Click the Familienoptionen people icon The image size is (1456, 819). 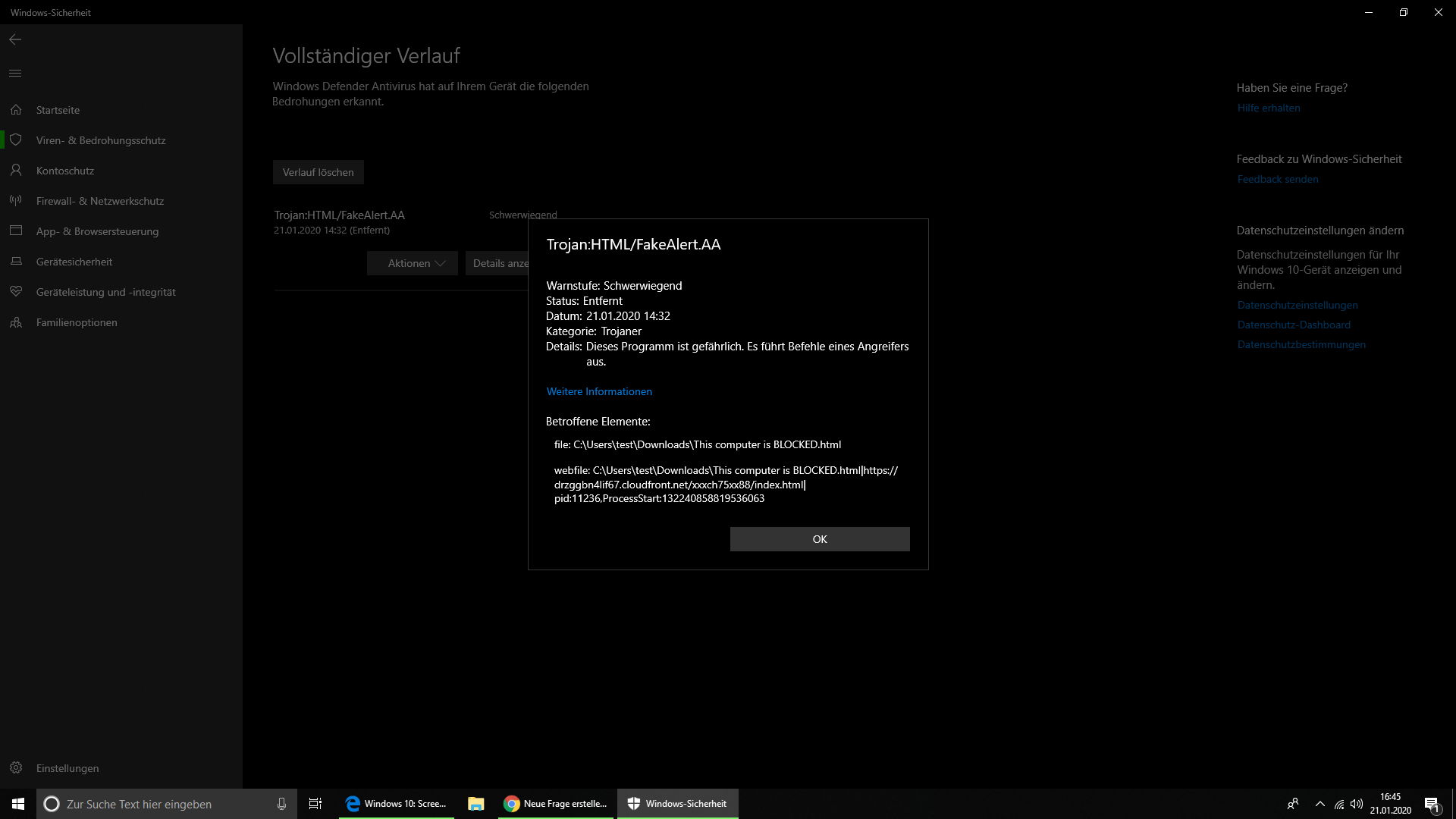16,322
